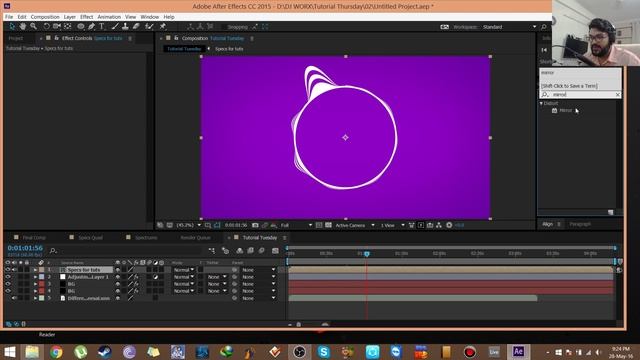
Task: Hide the layer 3 BG layer
Action: point(8,284)
